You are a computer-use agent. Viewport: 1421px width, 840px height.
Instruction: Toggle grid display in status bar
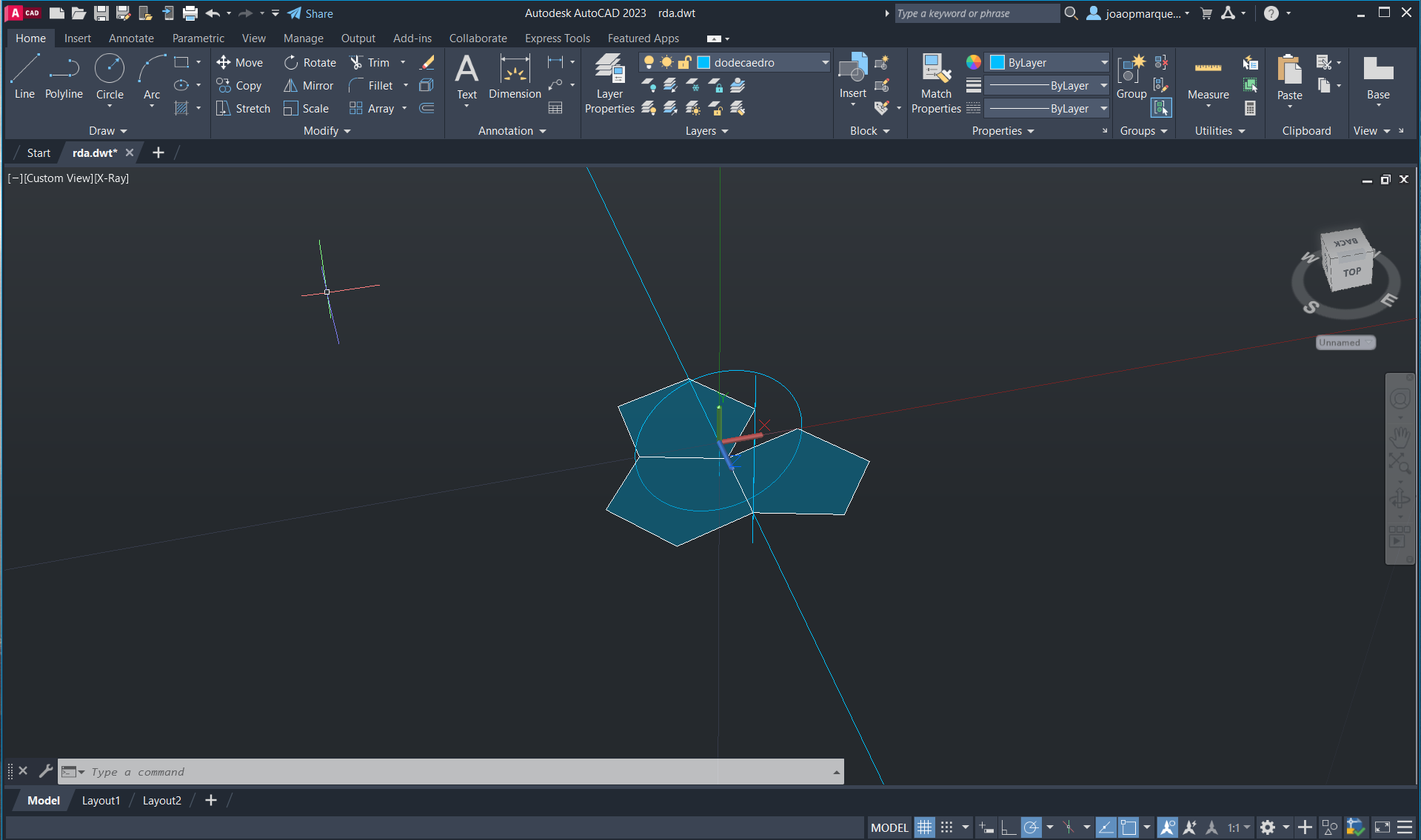(x=924, y=827)
